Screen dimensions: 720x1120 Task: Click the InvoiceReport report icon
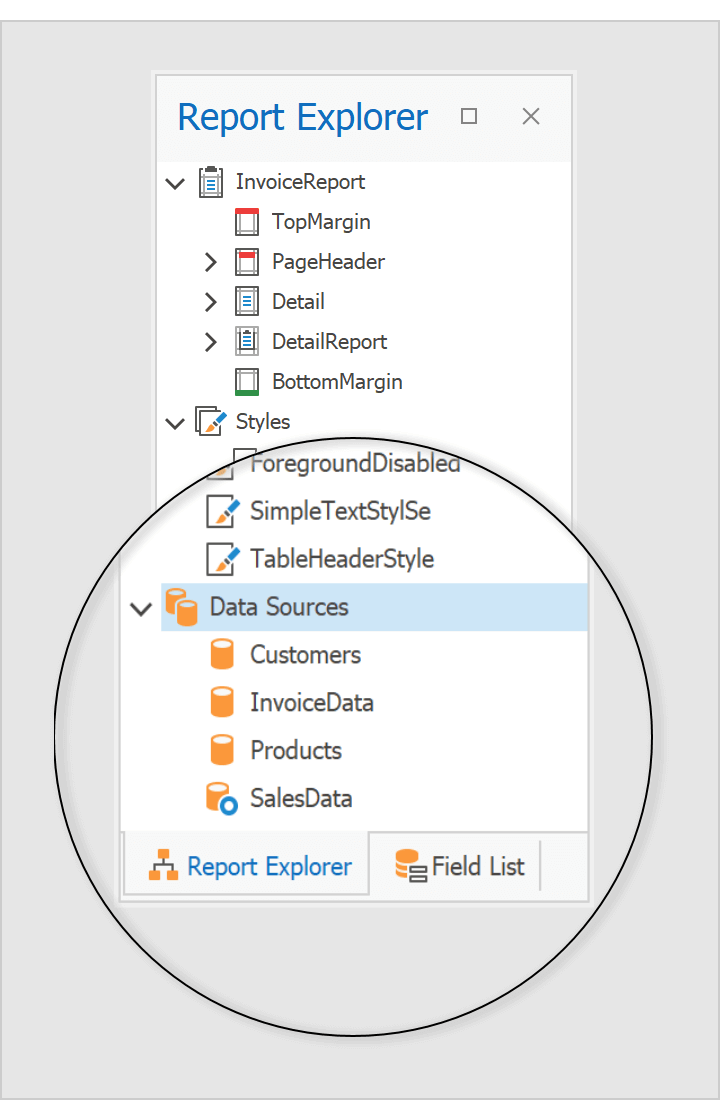point(211,182)
